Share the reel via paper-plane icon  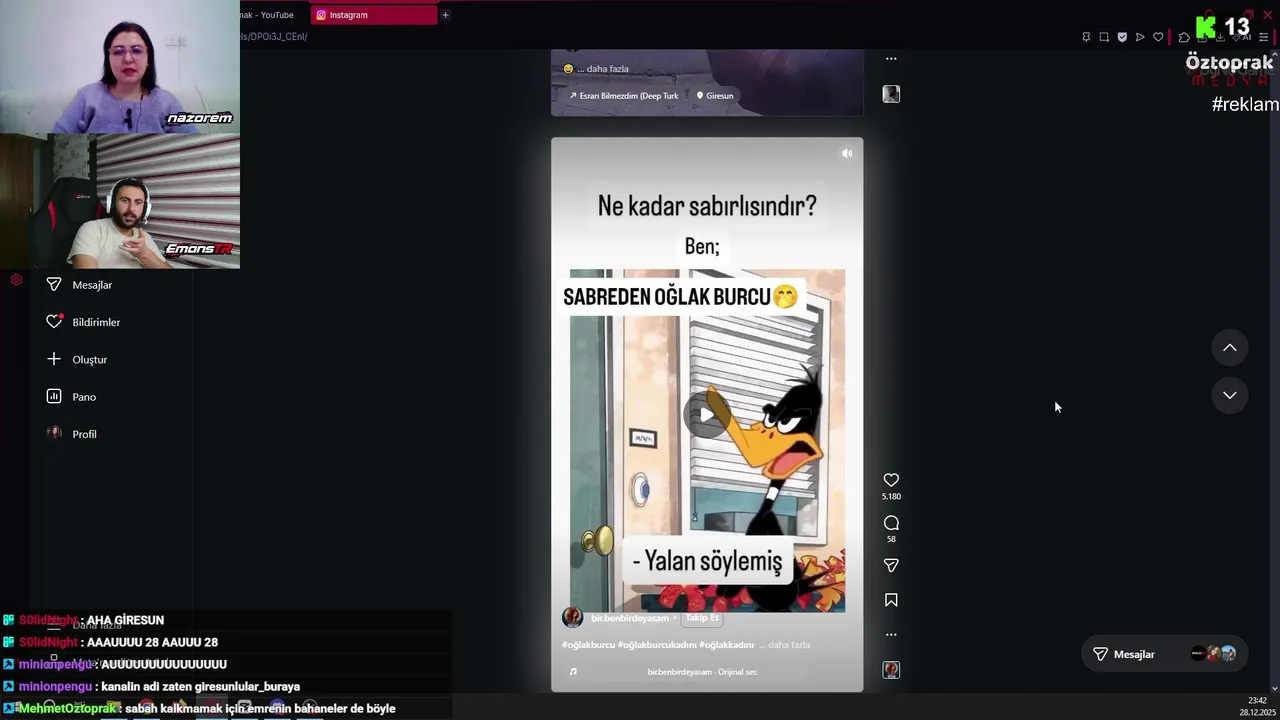pyautogui.click(x=891, y=566)
